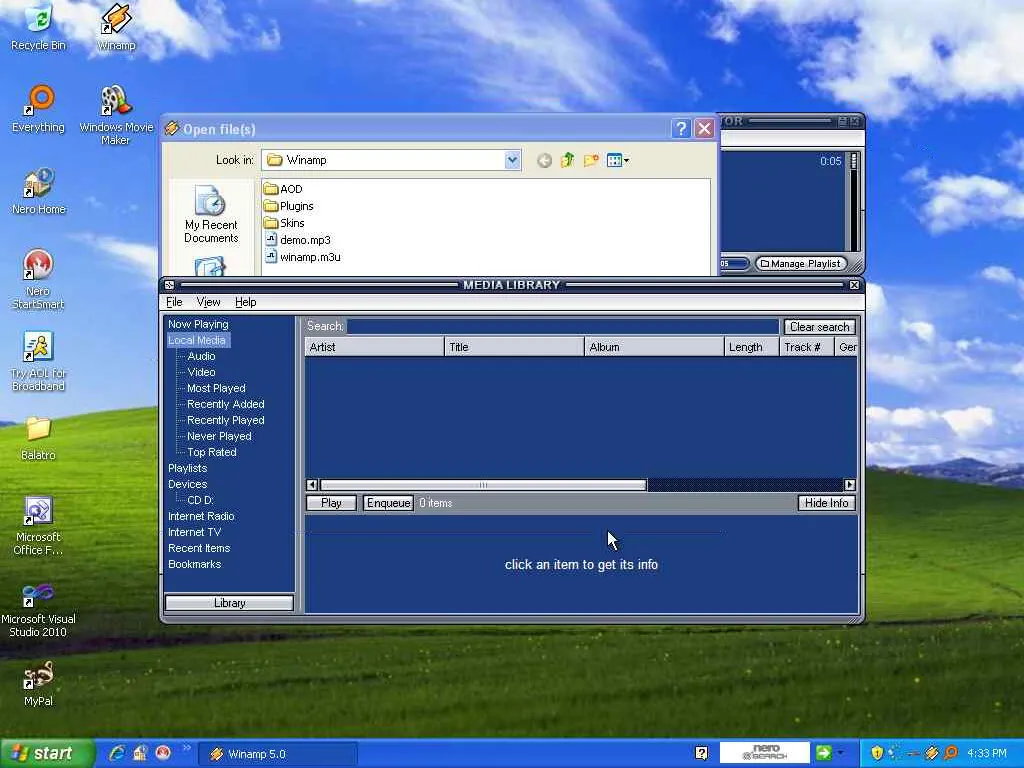Open the View Menu icon dropdown

click(x=617, y=161)
